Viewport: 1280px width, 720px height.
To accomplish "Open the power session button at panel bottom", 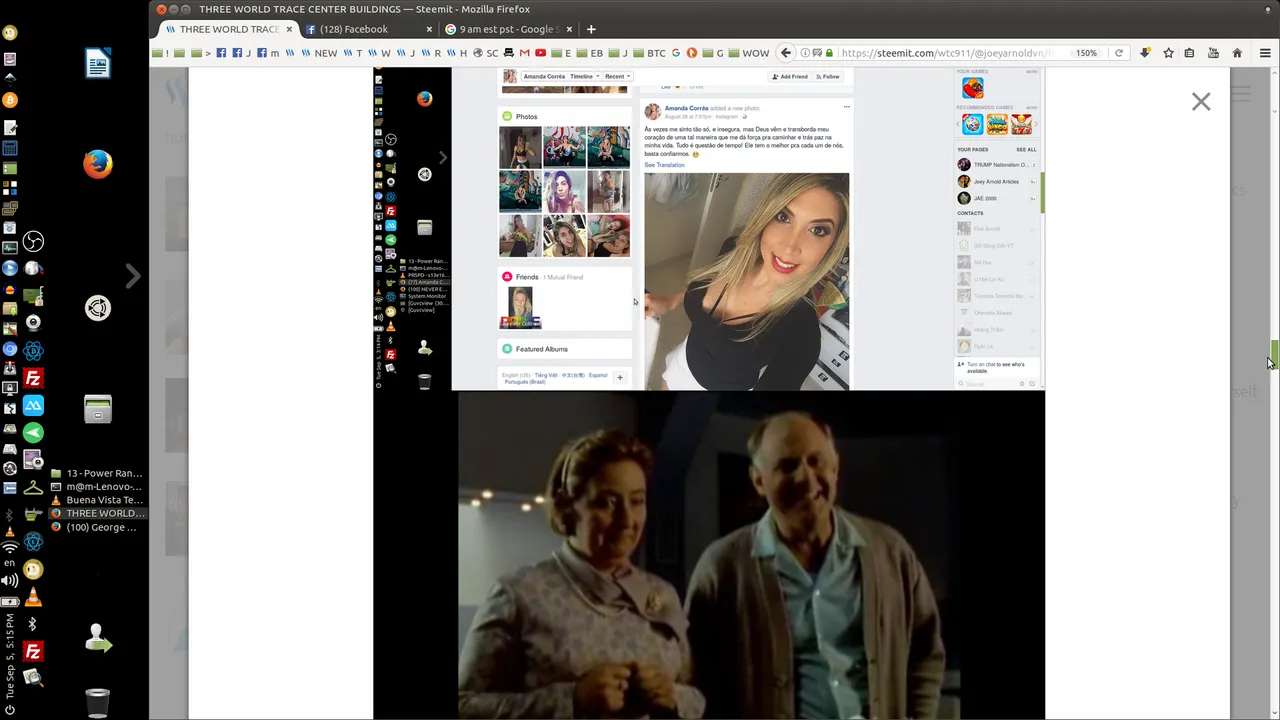I will pos(10,710).
